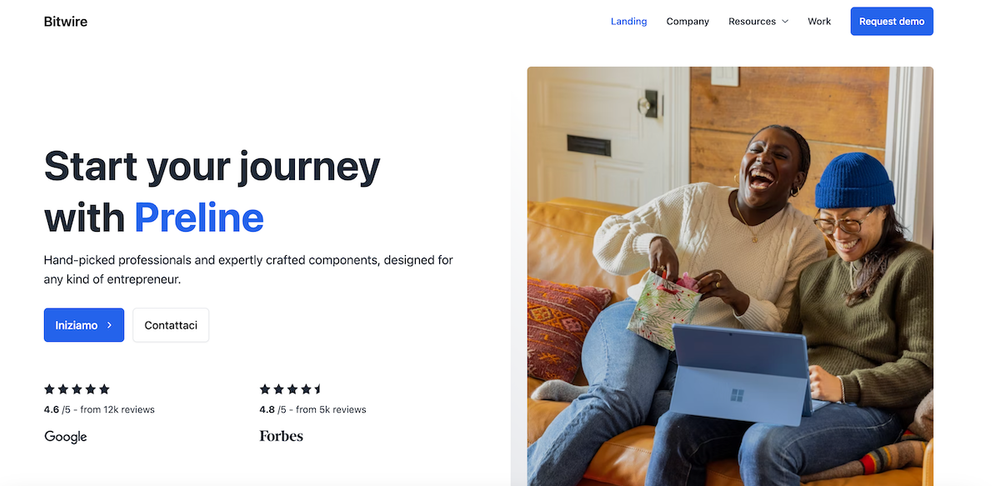Viewport: 1000px width, 486px height.
Task: Click the first star above Forbes rating
Action: [x=265, y=389]
